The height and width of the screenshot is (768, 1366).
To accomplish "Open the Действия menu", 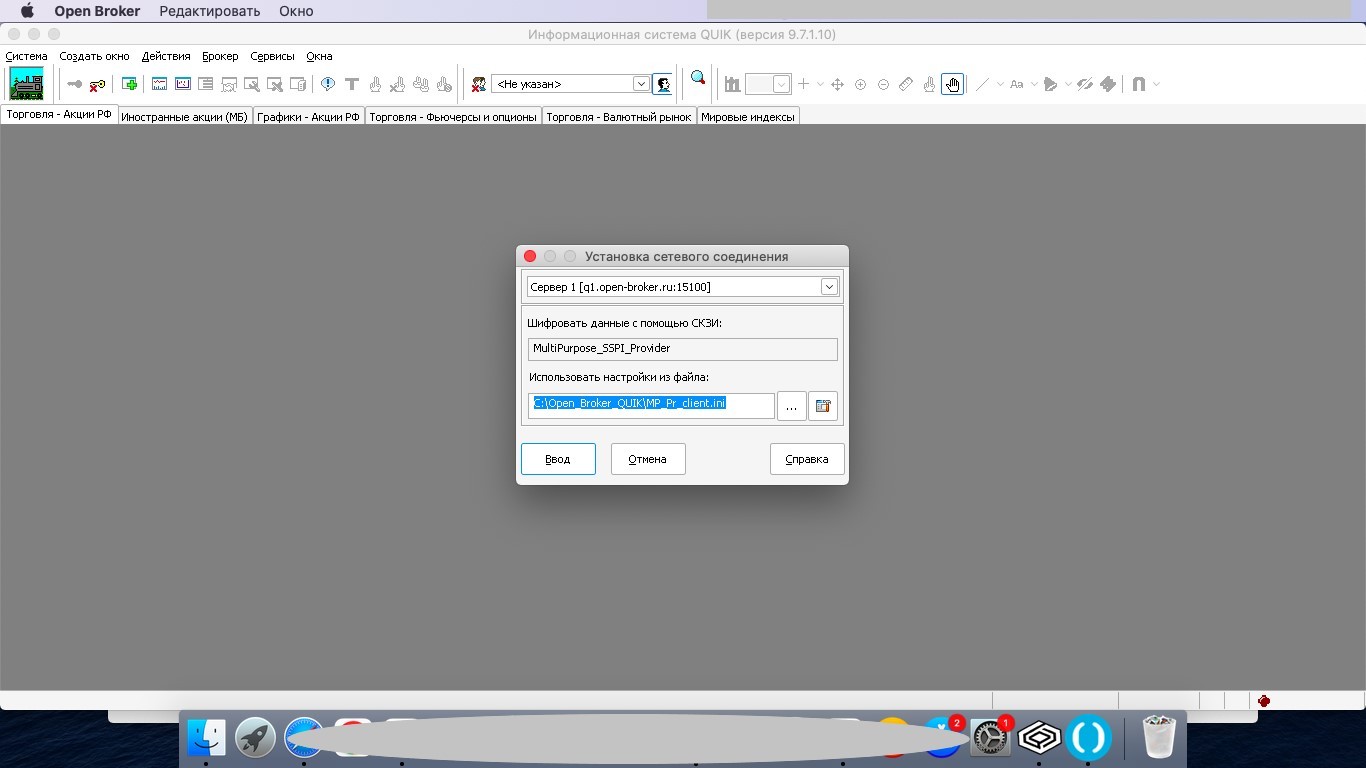I will click(x=166, y=56).
